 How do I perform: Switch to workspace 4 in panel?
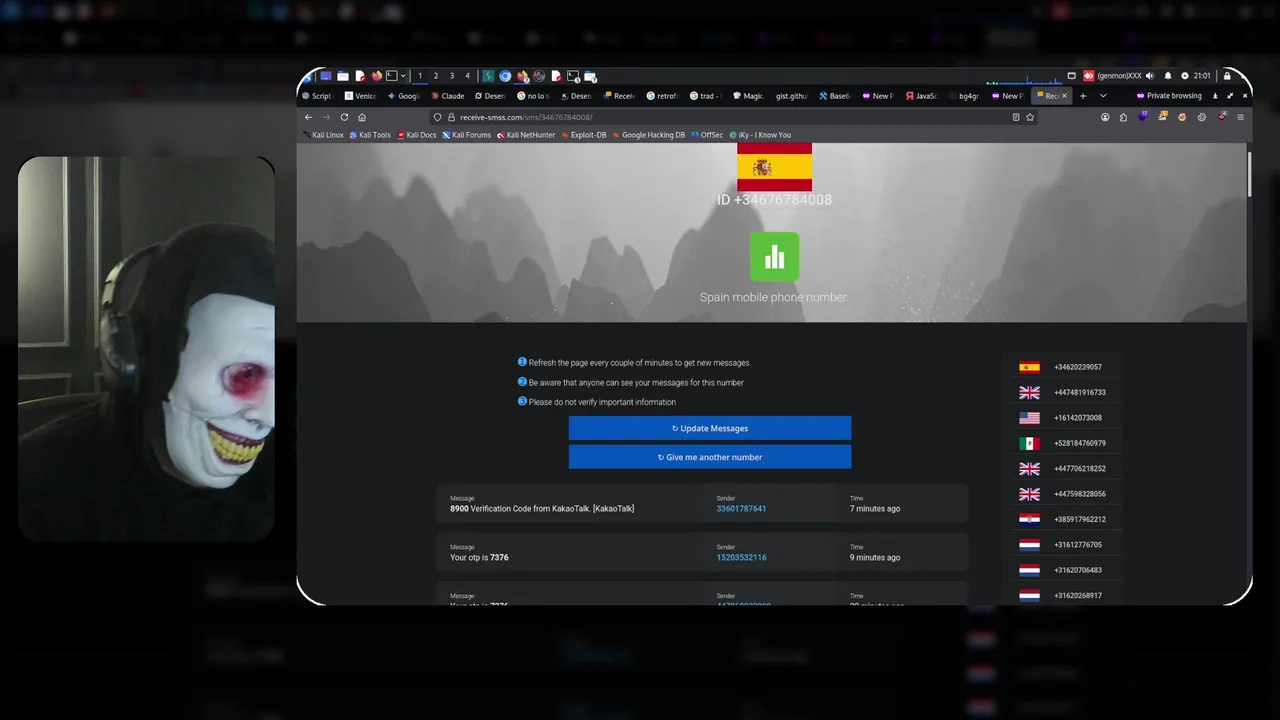pos(467,76)
